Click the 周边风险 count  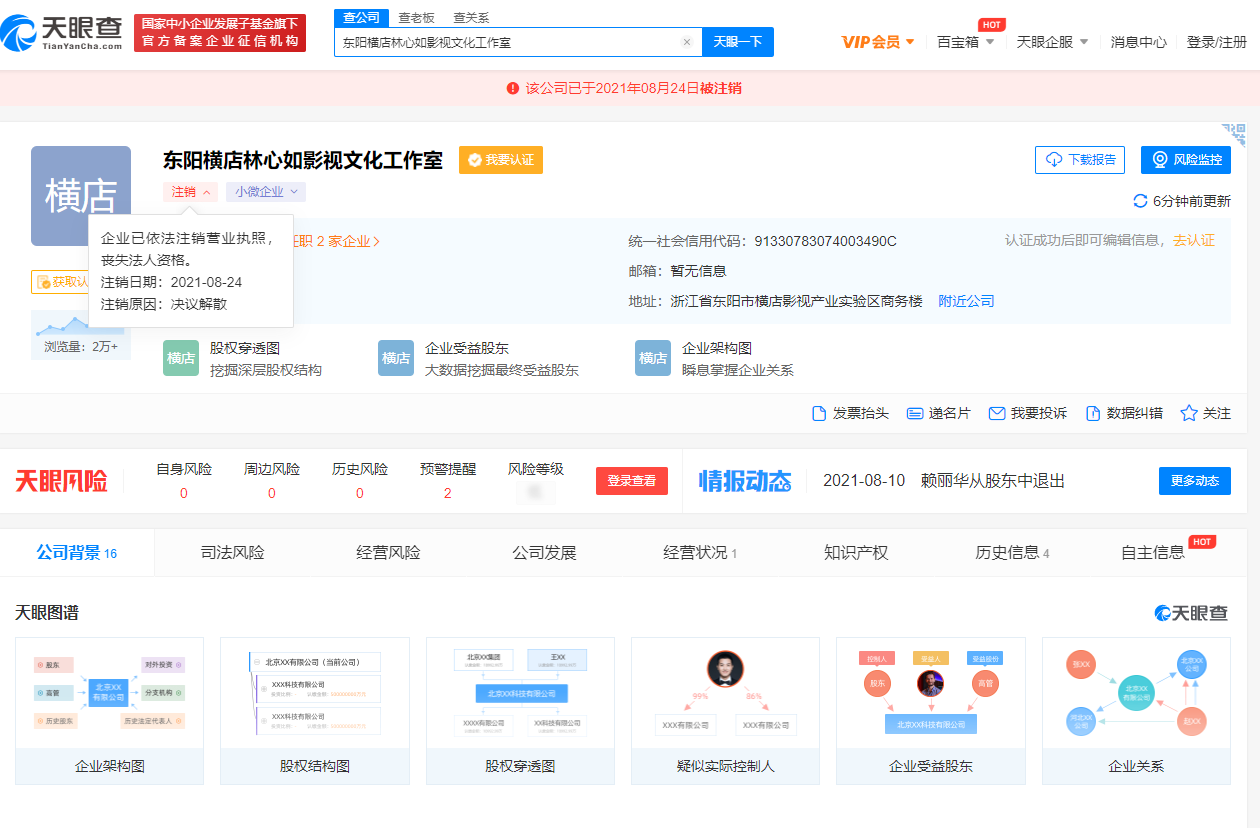click(x=272, y=493)
